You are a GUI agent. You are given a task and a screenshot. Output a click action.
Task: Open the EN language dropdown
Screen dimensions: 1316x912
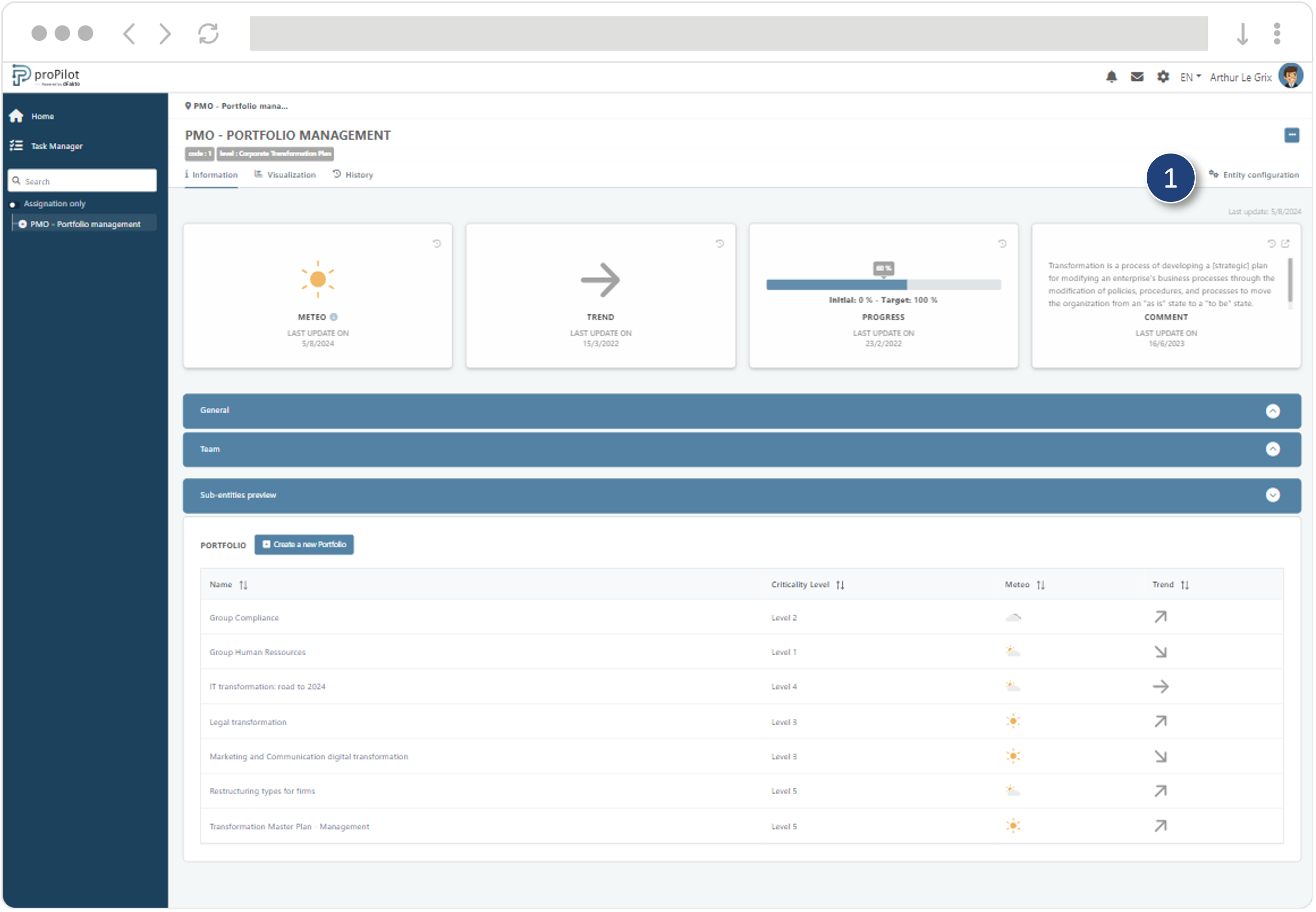tap(1190, 77)
